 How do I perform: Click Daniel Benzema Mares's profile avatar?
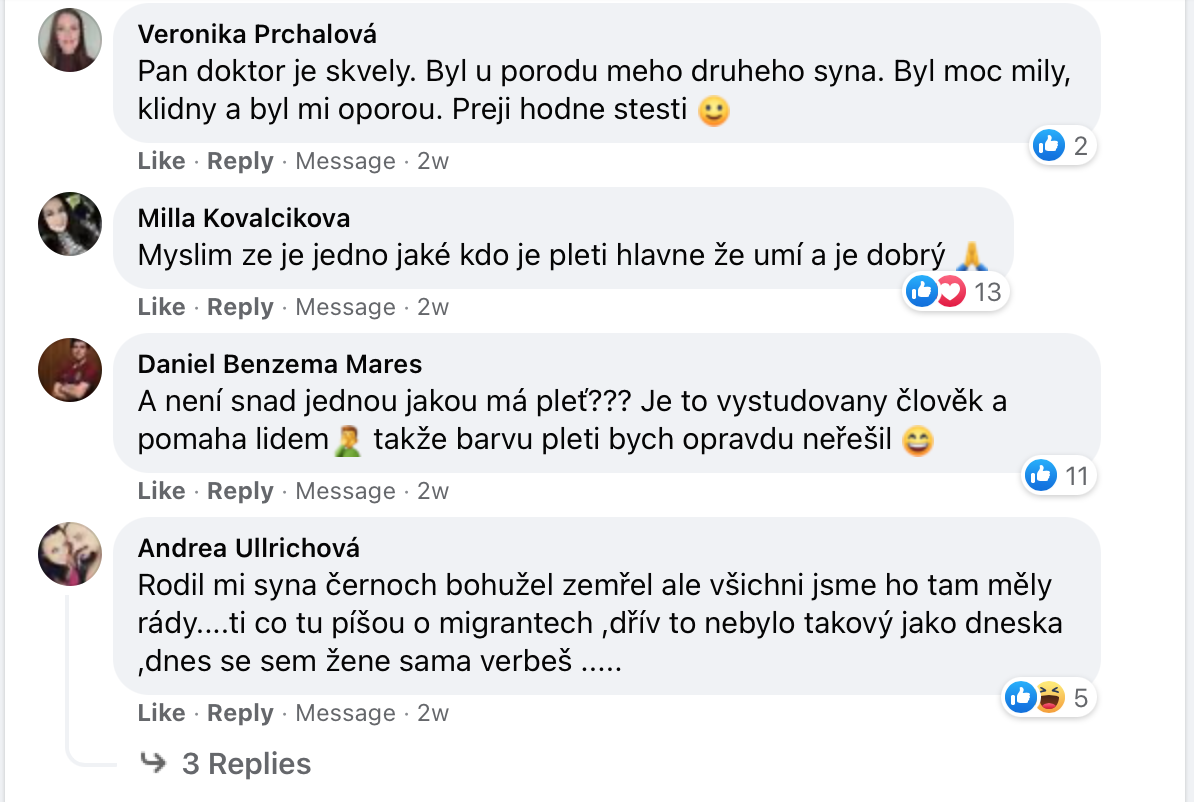(x=70, y=370)
